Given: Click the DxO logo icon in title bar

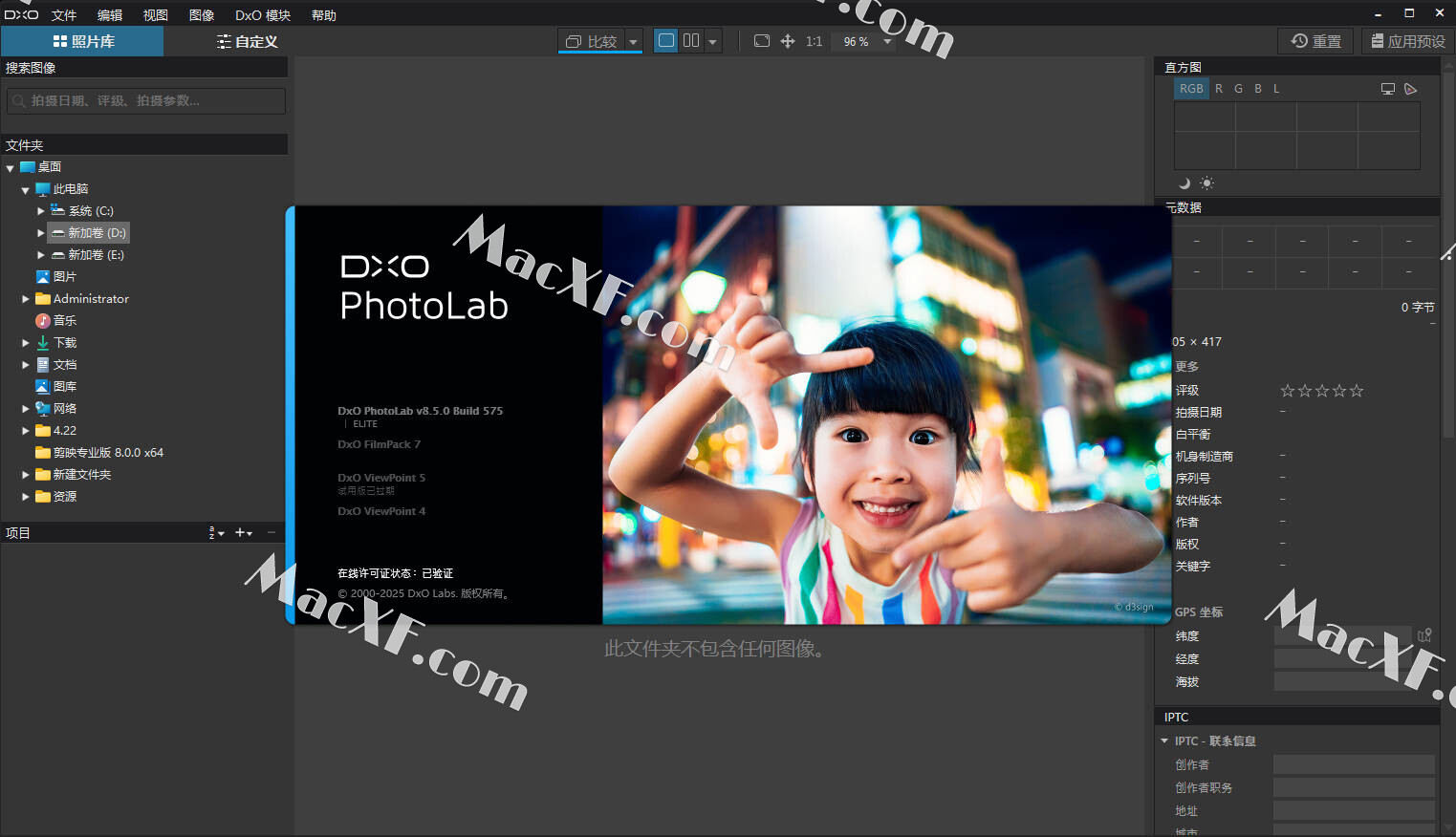Looking at the screenshot, I should [21, 14].
